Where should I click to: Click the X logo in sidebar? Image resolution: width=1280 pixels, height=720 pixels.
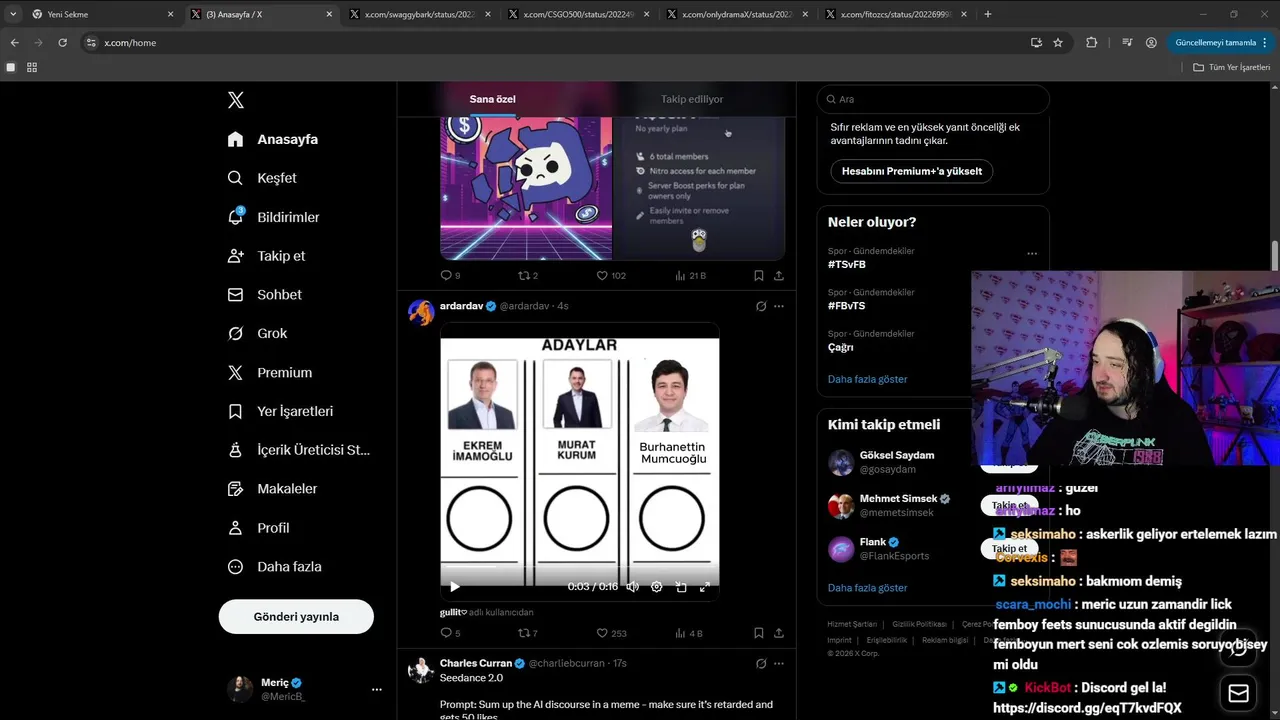click(235, 100)
